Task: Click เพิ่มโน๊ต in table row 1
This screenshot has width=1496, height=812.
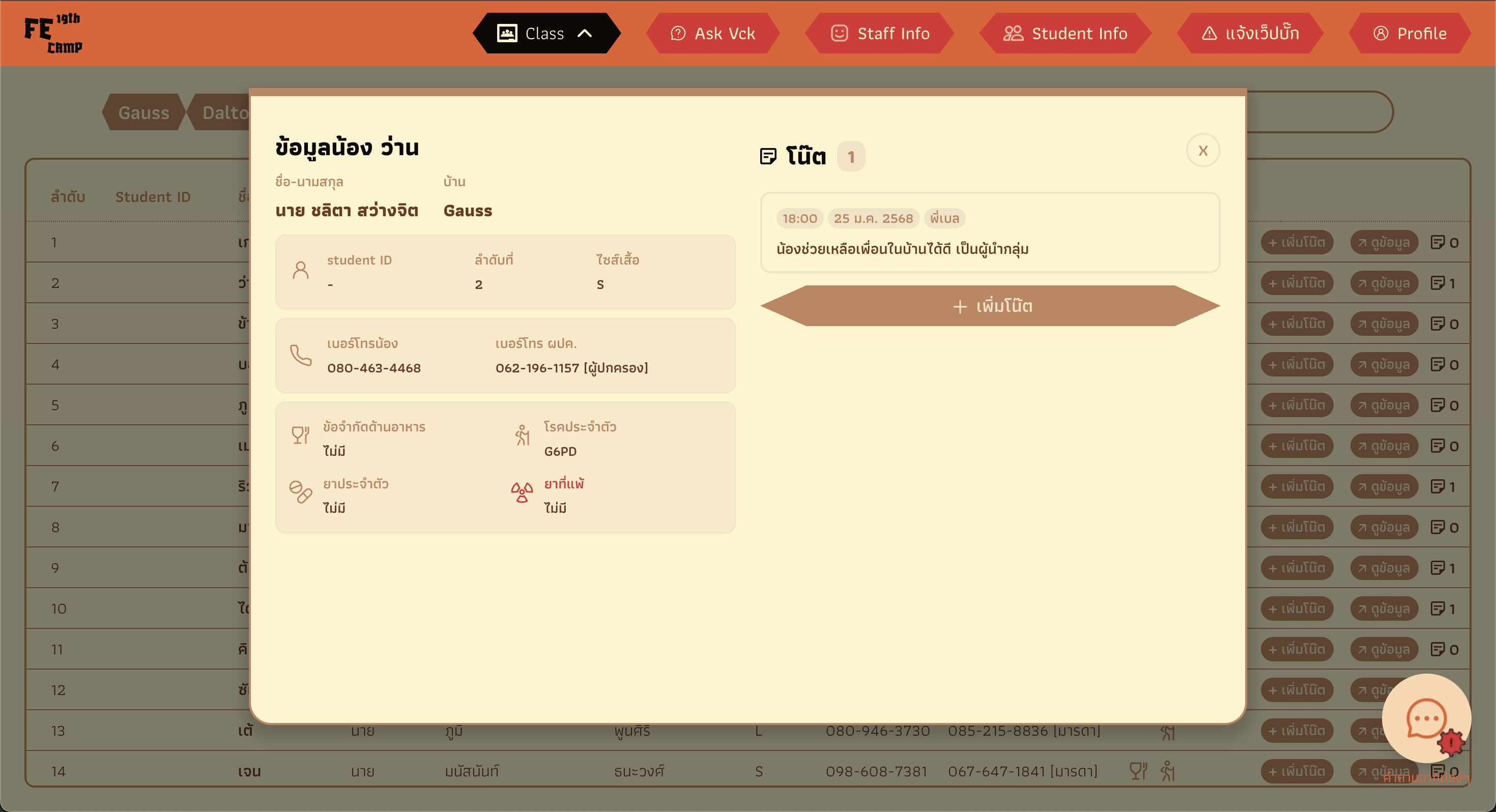Action: 1297,242
